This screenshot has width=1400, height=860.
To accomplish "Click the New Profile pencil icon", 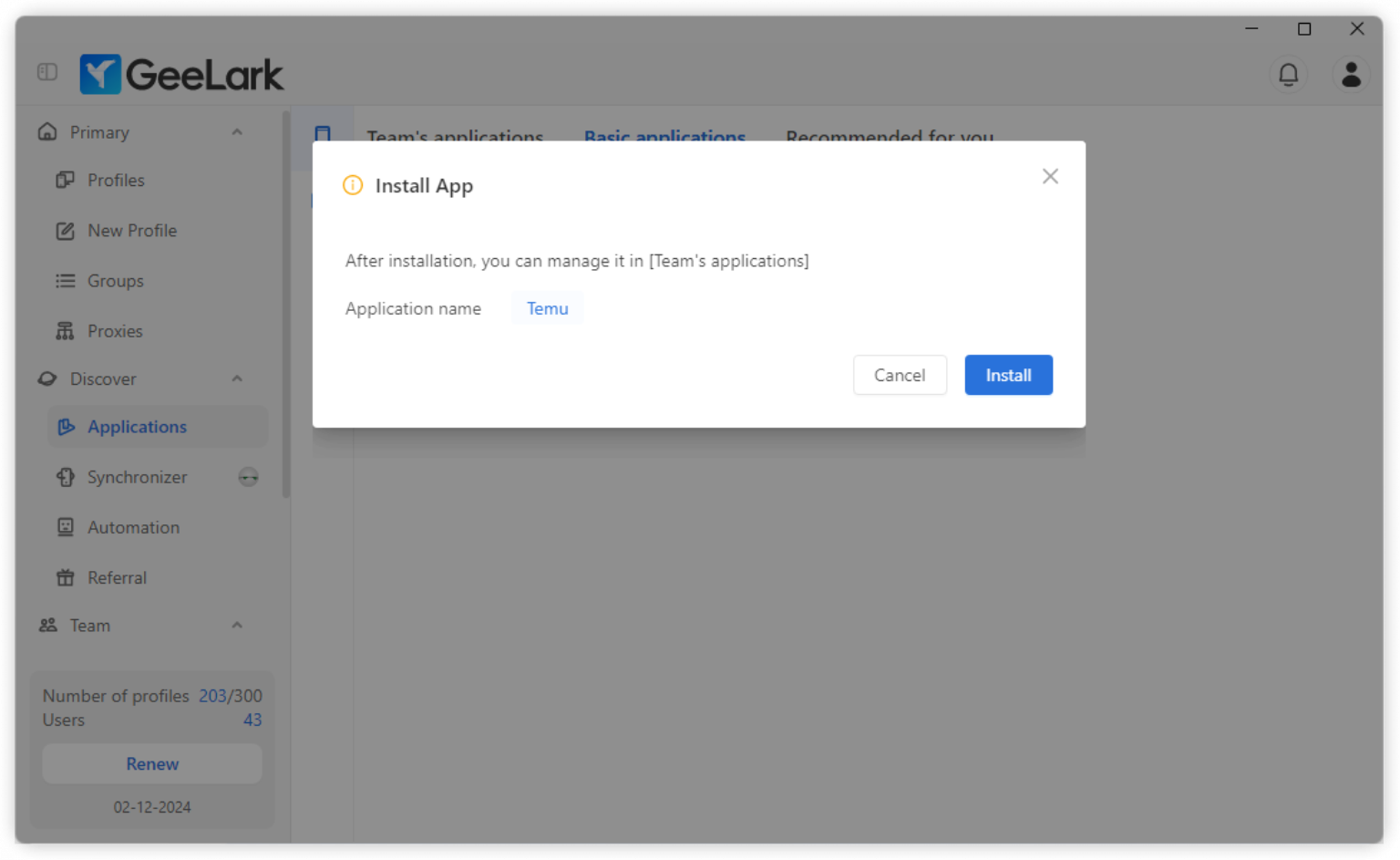I will click(65, 231).
